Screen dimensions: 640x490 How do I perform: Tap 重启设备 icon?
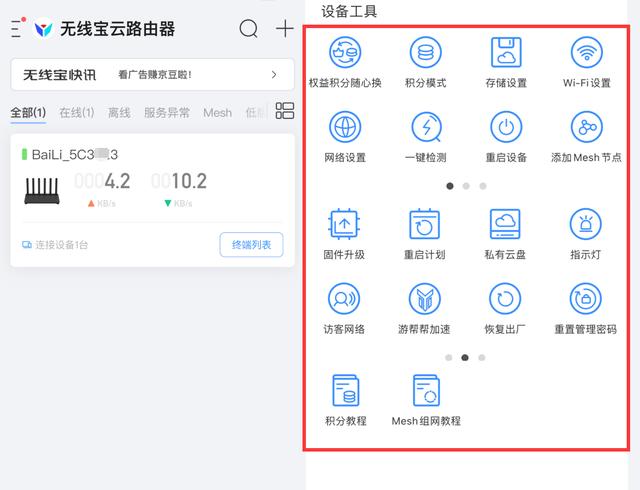[x=506, y=127]
